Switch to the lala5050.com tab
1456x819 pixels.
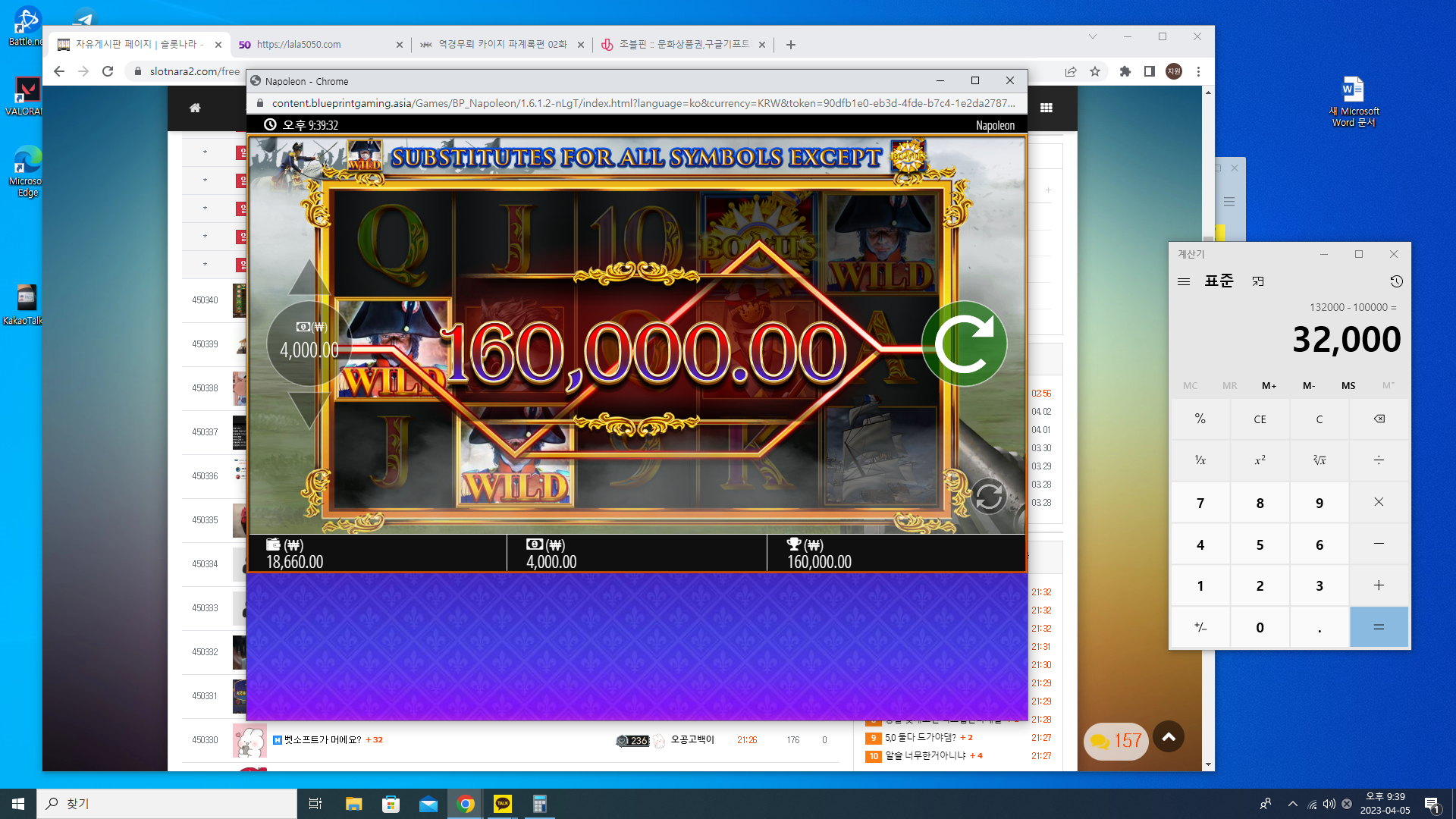pos(319,45)
